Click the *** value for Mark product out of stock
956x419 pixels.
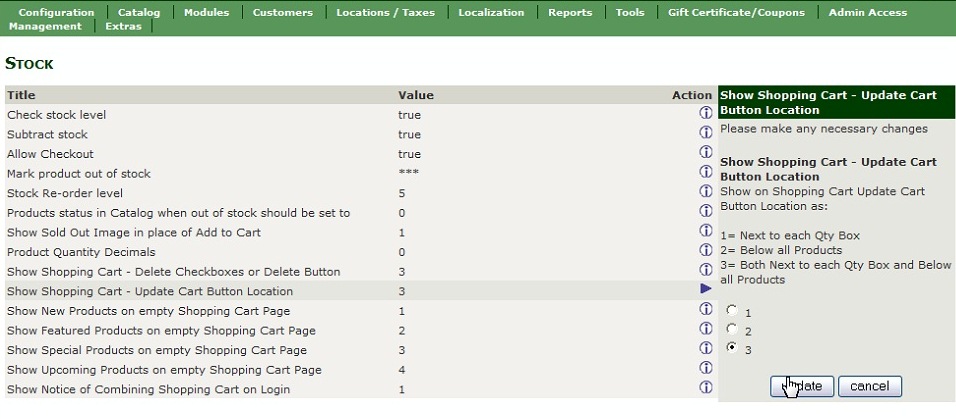[408, 173]
